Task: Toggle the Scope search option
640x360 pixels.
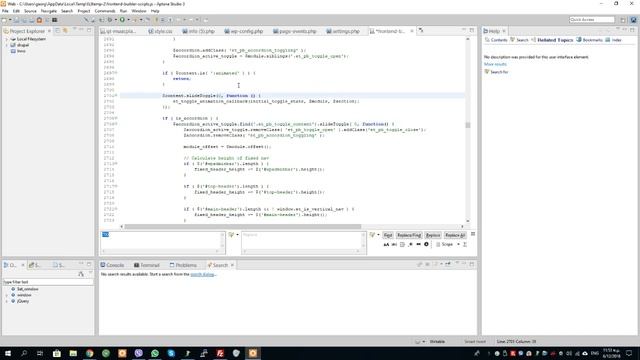Action: [444, 244]
